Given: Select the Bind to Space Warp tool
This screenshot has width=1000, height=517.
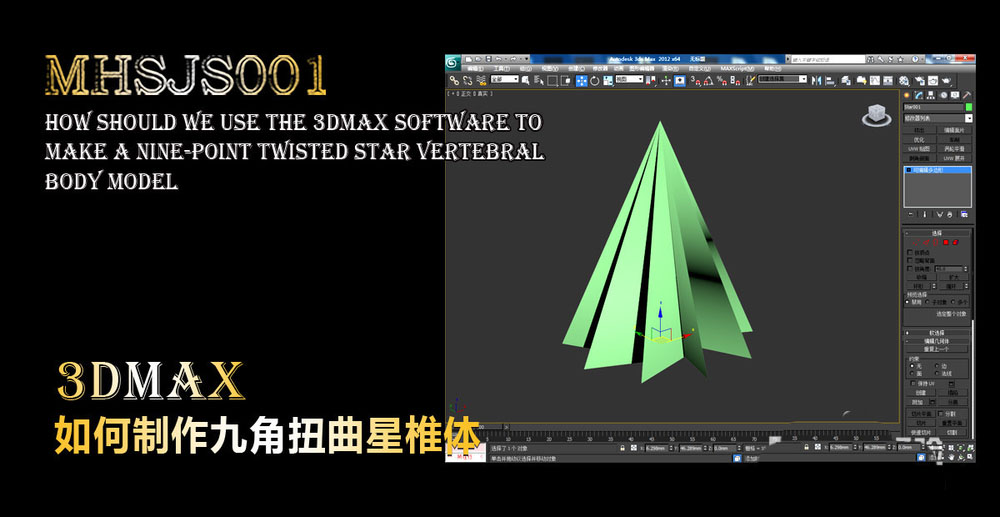Looking at the screenshot, I should point(481,80).
